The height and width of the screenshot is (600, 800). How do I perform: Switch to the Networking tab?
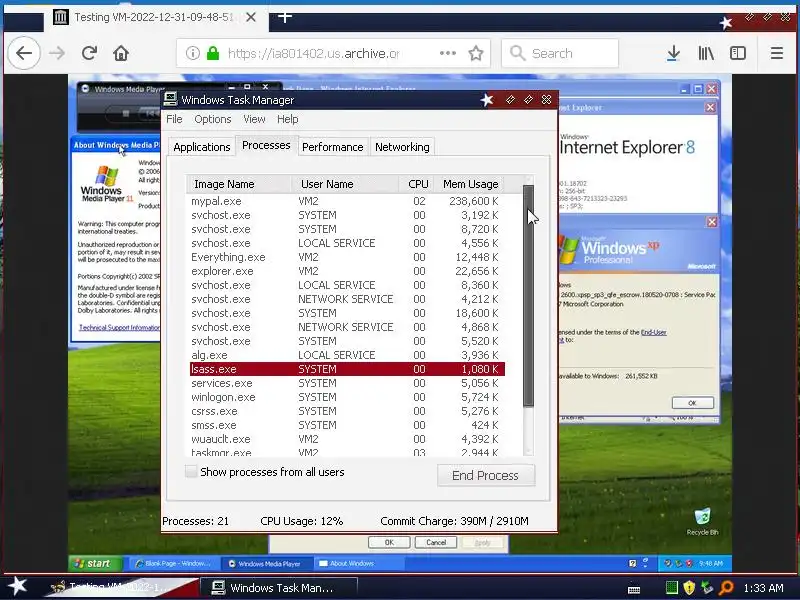pyautogui.click(x=402, y=147)
